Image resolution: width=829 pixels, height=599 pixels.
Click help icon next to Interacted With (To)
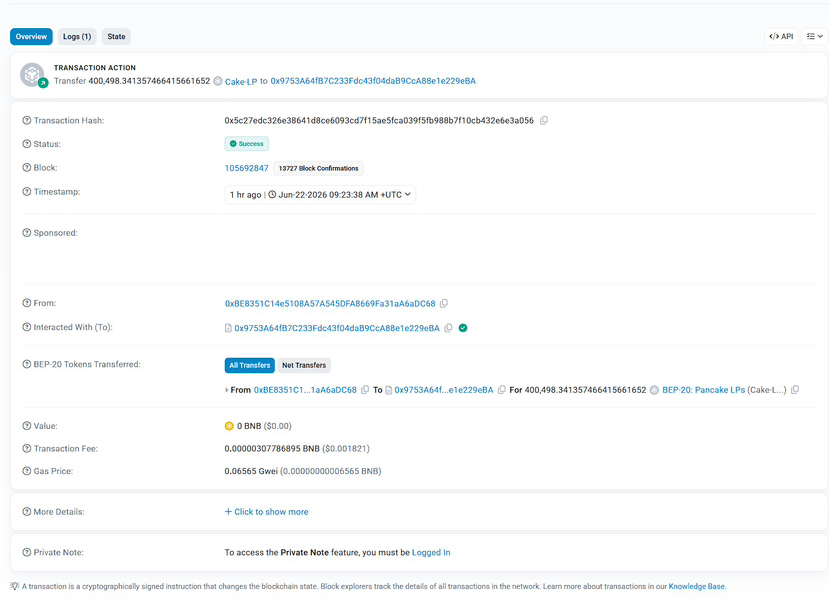point(26,327)
